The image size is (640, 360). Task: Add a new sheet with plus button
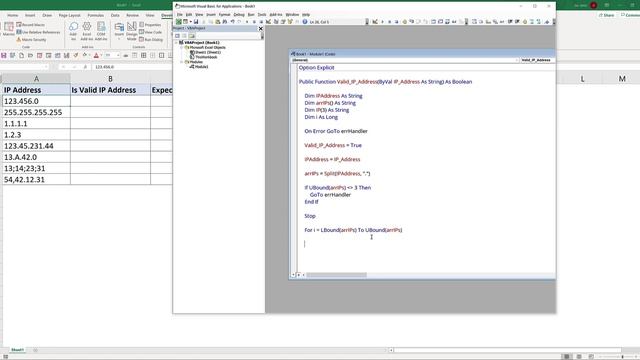coord(35,350)
